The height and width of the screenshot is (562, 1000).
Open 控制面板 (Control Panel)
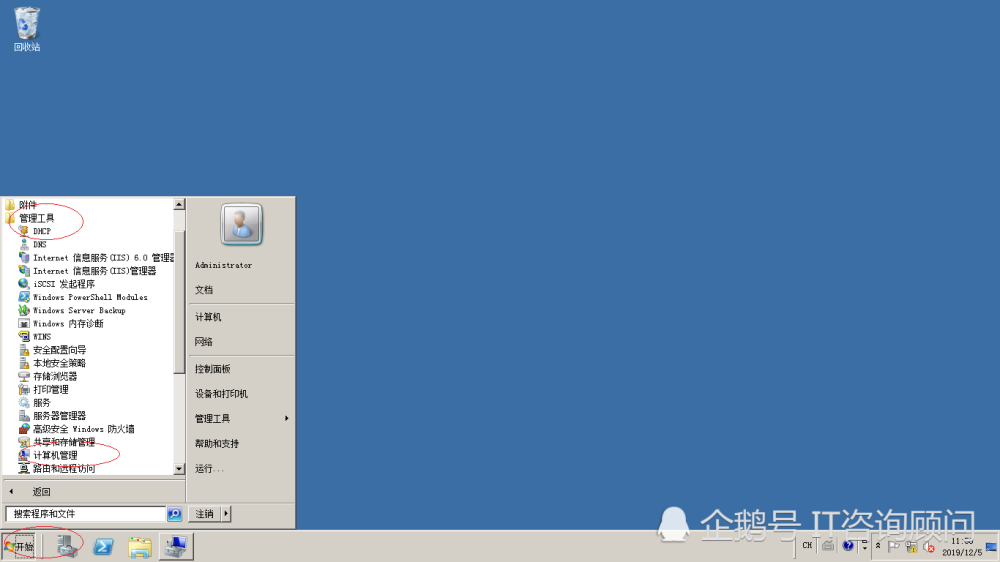[212, 369]
